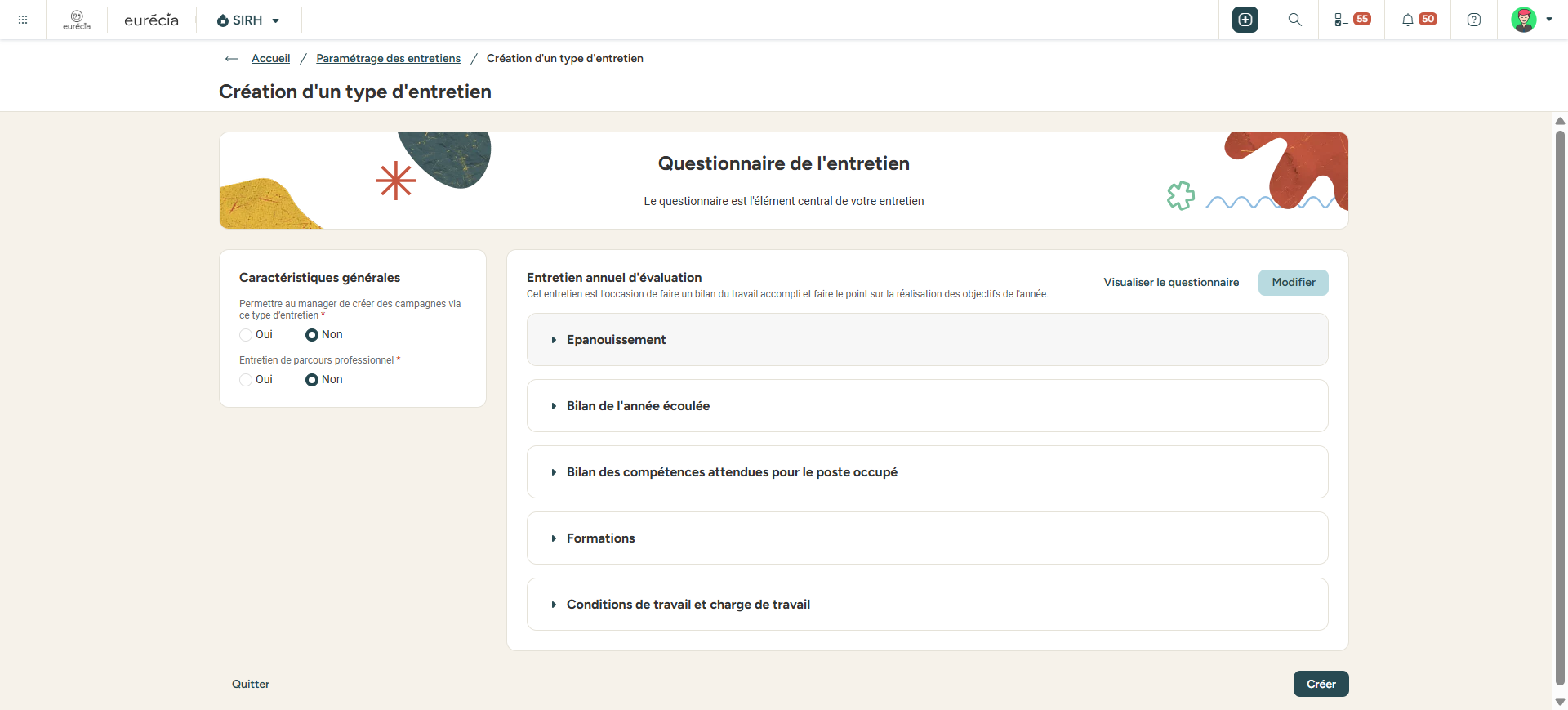1568x710 pixels.
Task: Click the small eurécia logo icon
Action: click(x=77, y=20)
